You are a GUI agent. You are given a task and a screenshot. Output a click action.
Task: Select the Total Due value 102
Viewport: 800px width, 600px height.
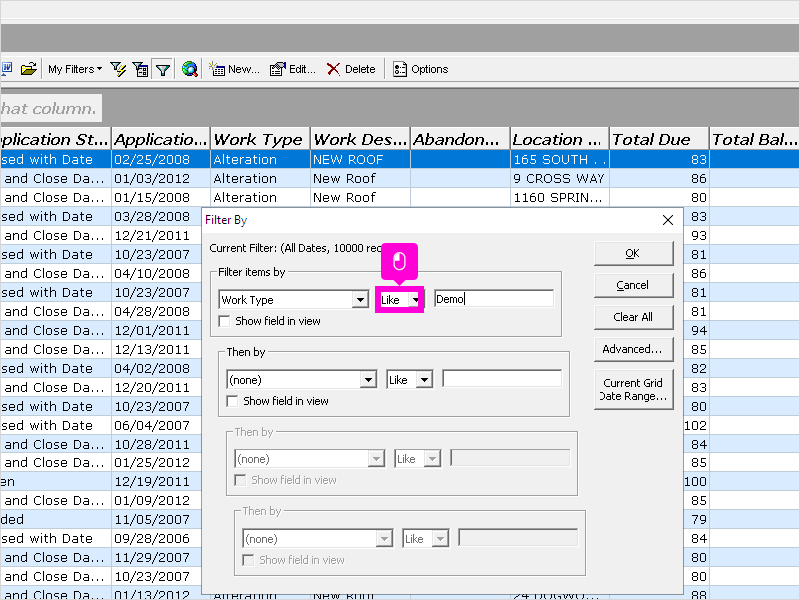(695, 425)
